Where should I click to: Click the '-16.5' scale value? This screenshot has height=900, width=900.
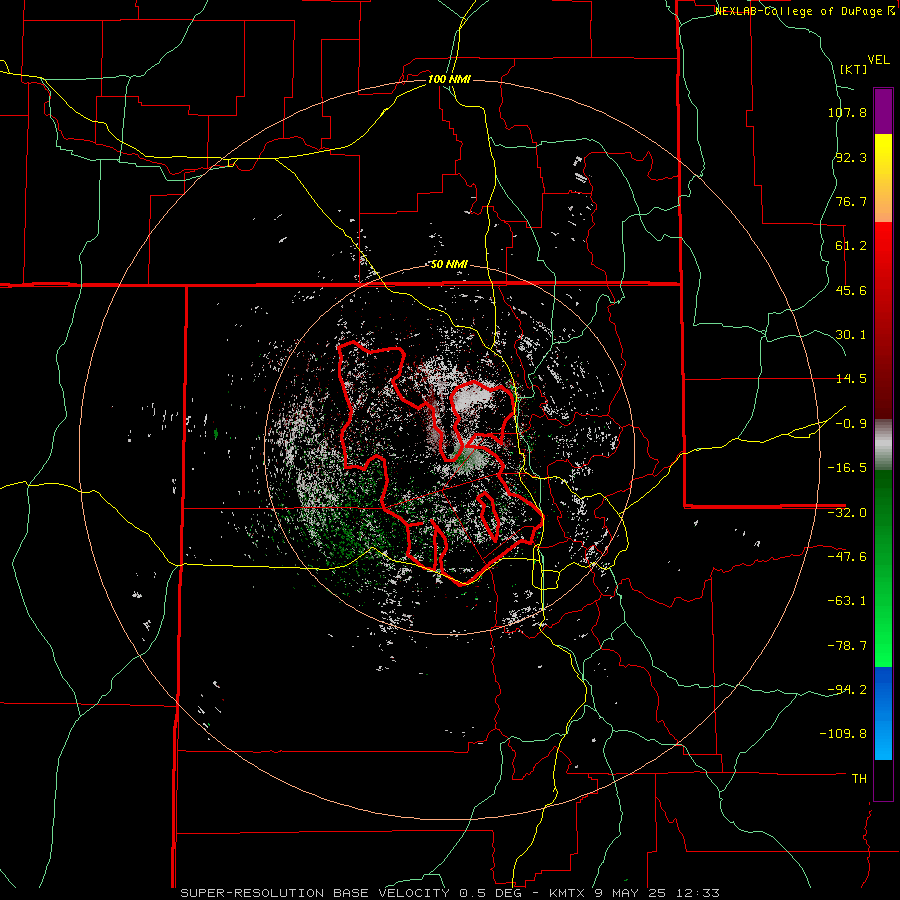847,468
